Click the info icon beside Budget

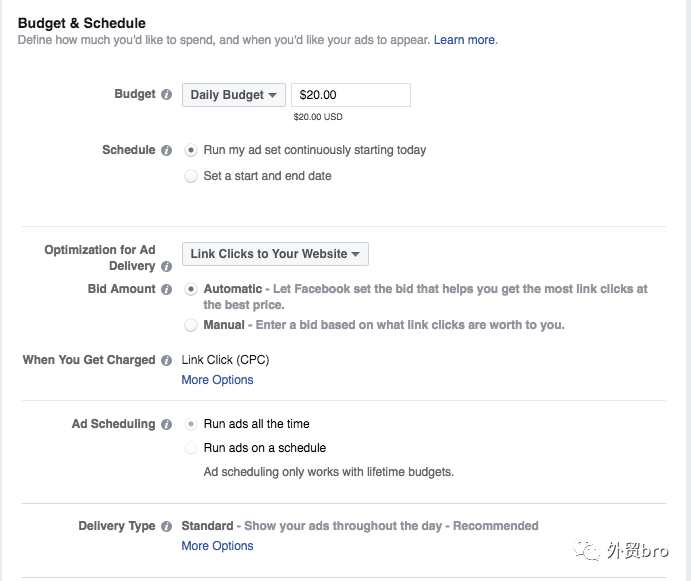[x=166, y=95]
